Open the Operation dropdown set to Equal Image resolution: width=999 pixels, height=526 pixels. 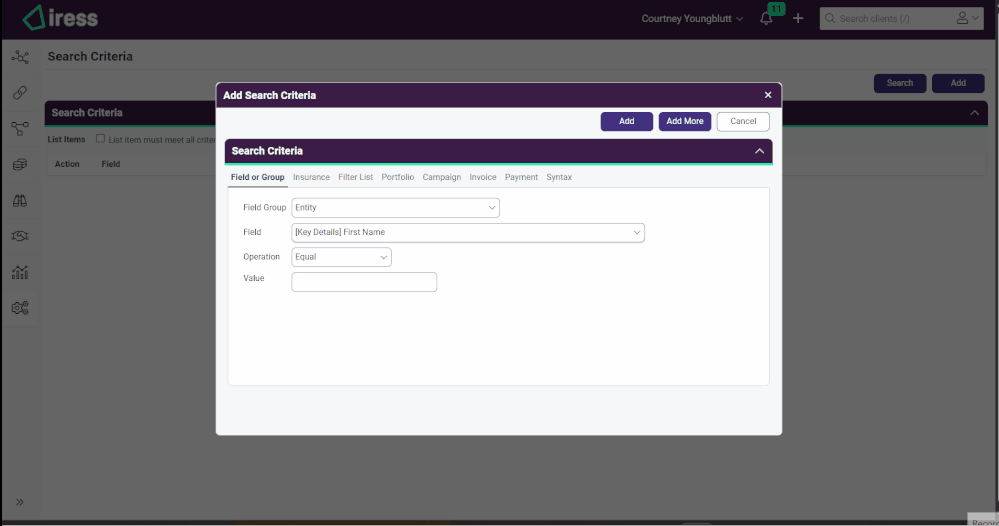point(341,257)
